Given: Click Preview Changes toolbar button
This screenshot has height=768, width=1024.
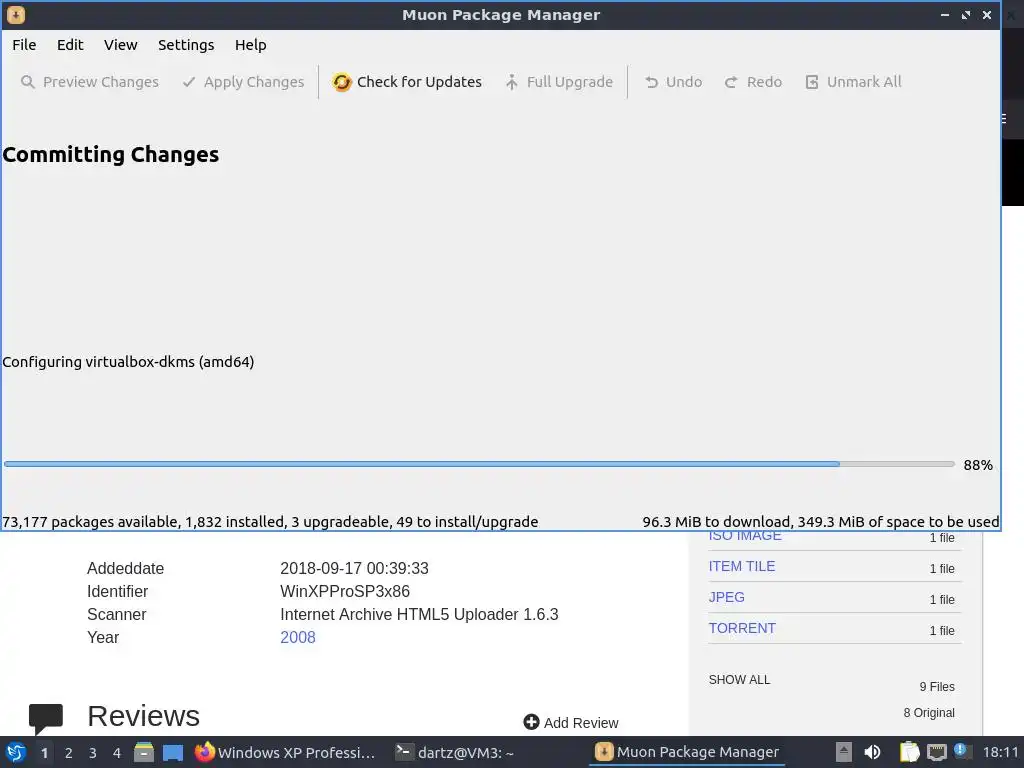Looking at the screenshot, I should pyautogui.click(x=90, y=82).
